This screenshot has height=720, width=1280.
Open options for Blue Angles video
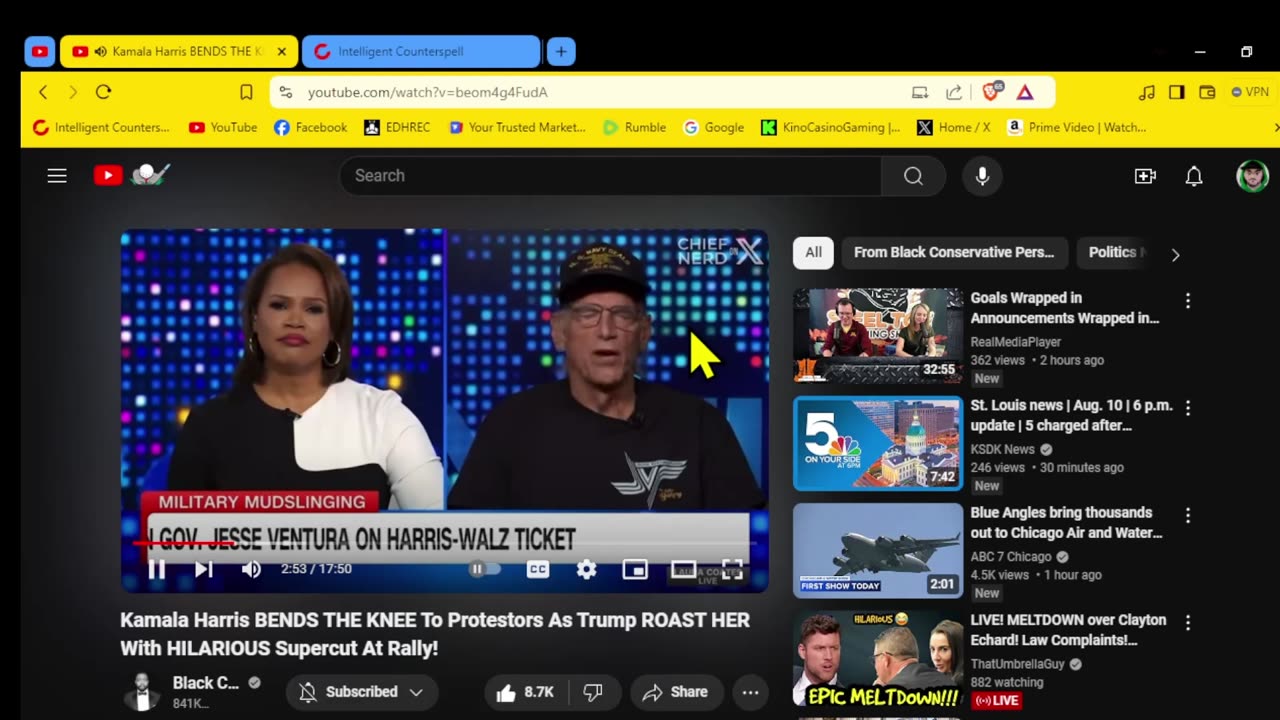[x=1188, y=515]
